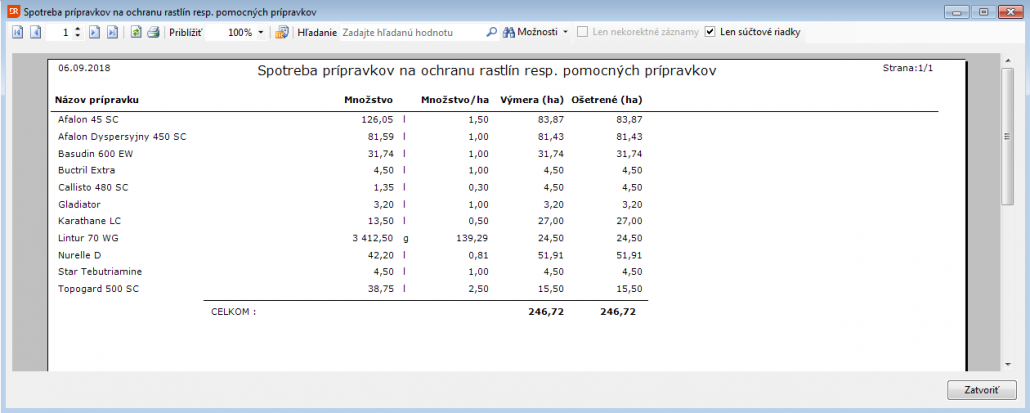
Task: Click the Zatvoriť button
Action: point(981,389)
